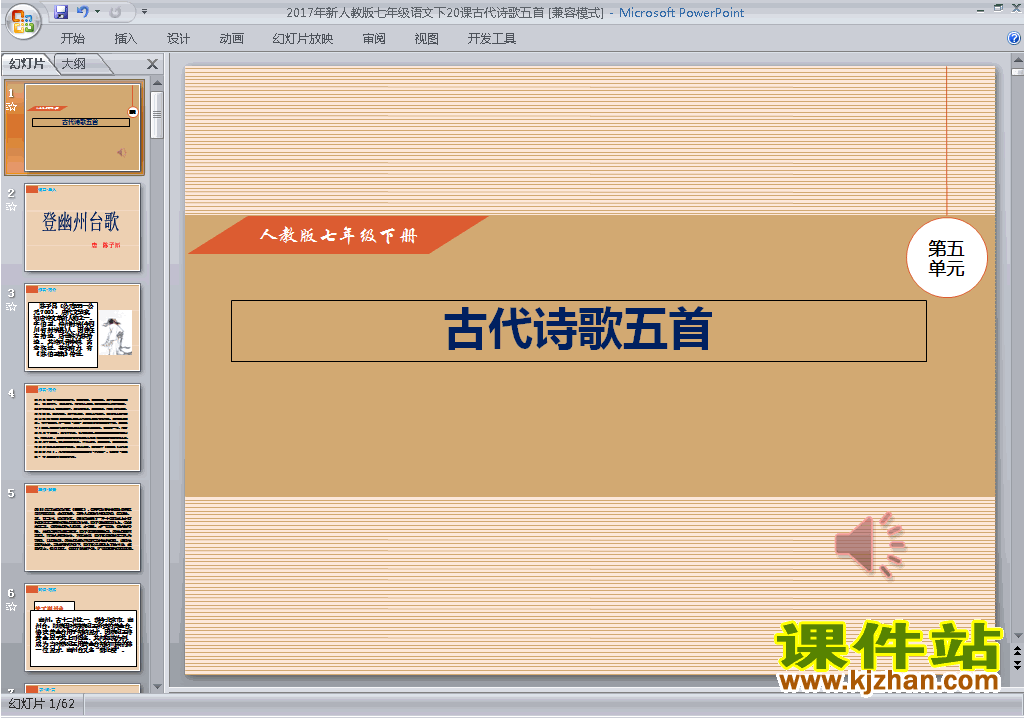
Task: Open PowerPoint Help with the question mark
Action: point(1014,39)
